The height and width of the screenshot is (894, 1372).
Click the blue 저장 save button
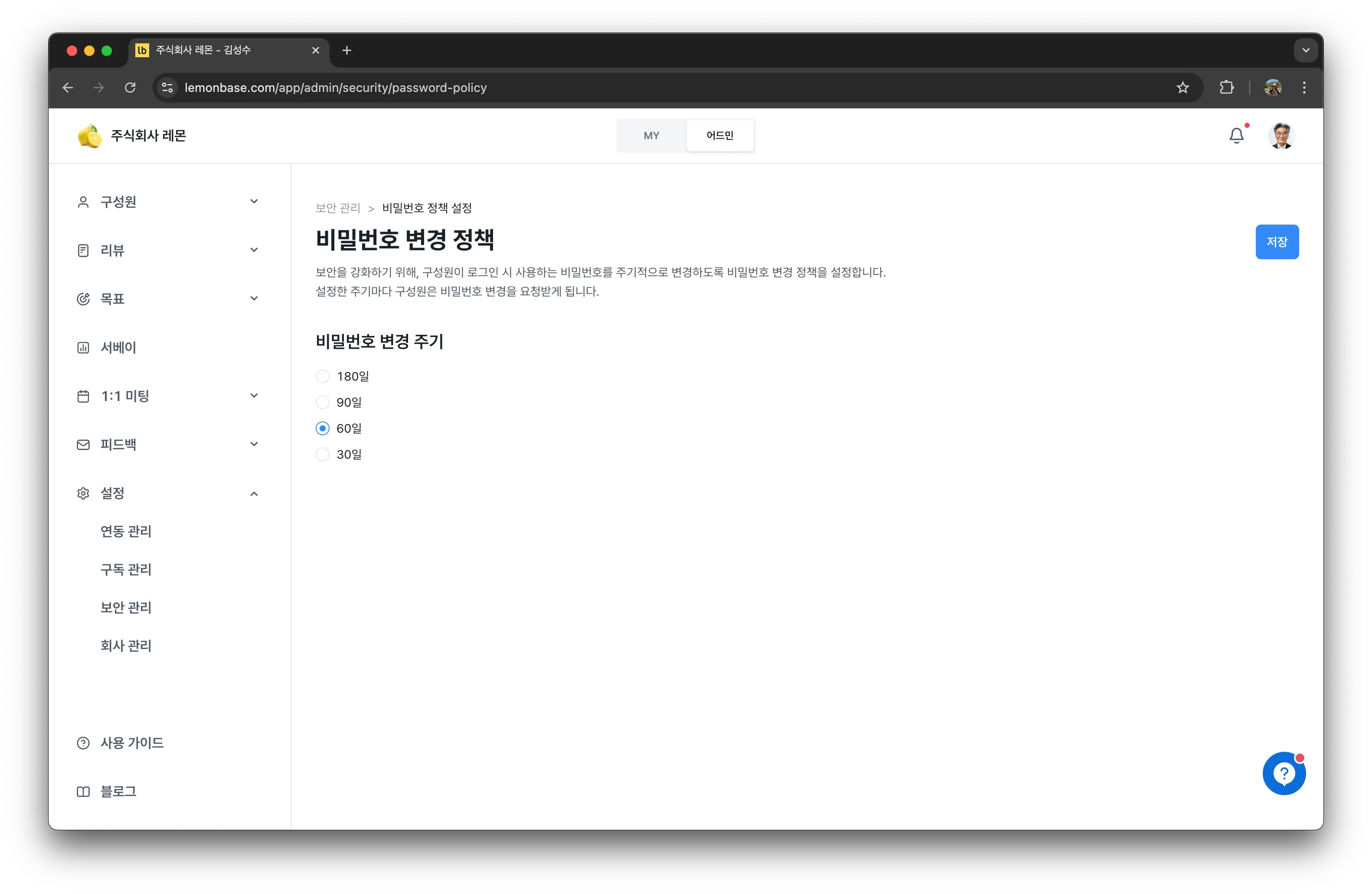(x=1277, y=242)
